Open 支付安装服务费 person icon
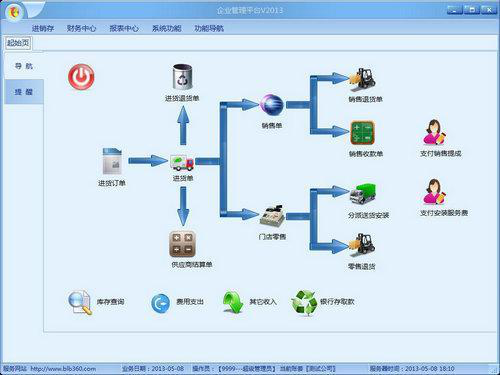Viewport: 500px width, 375px height. tap(434, 191)
